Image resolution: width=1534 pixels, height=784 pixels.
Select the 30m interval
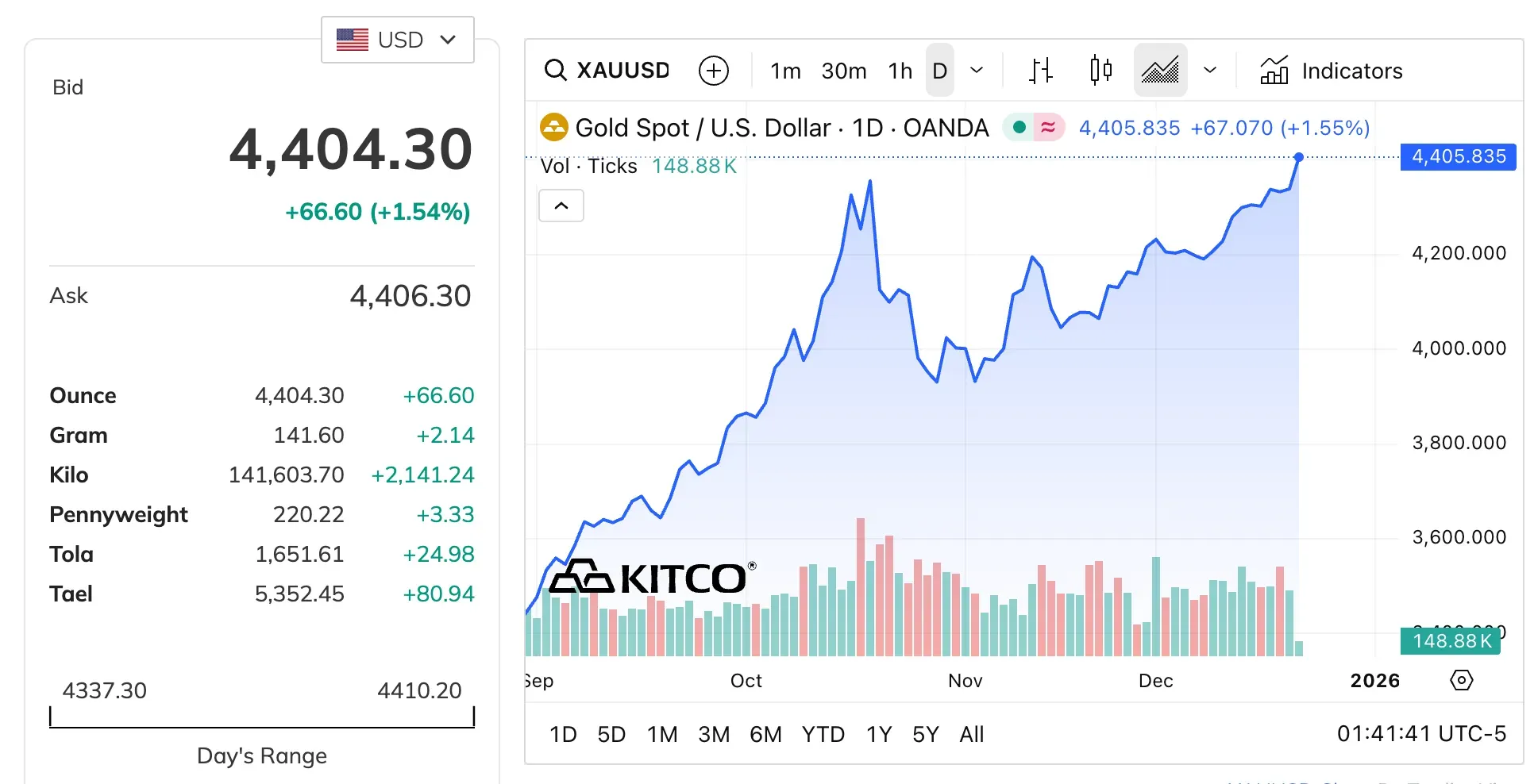tap(843, 71)
